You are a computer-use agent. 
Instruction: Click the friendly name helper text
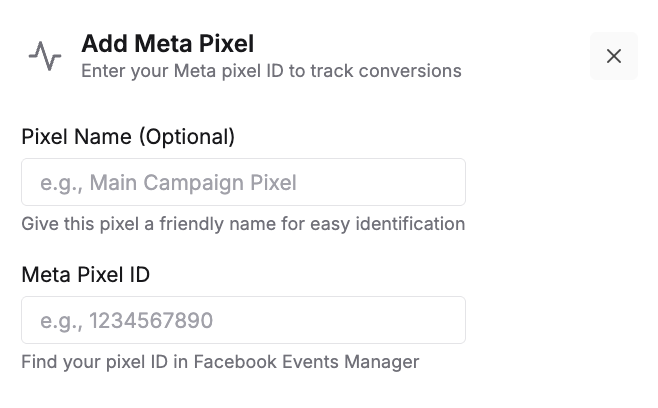[243, 224]
